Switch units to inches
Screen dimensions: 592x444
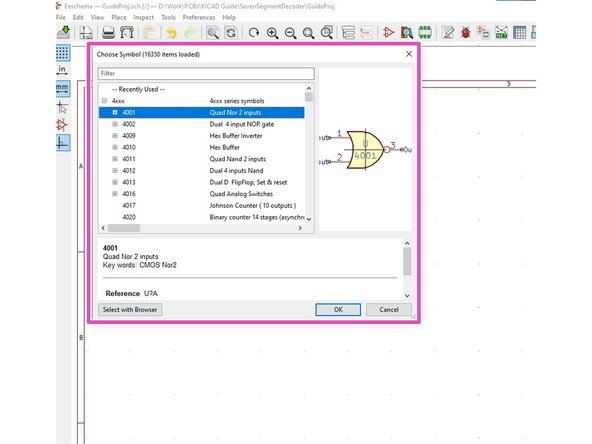click(63, 70)
